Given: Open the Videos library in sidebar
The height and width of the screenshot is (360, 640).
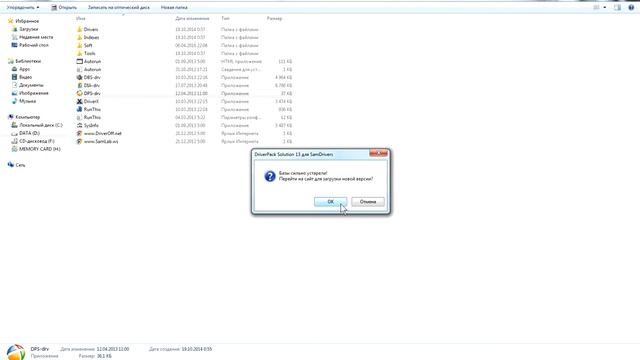Looking at the screenshot, I should [25, 77].
